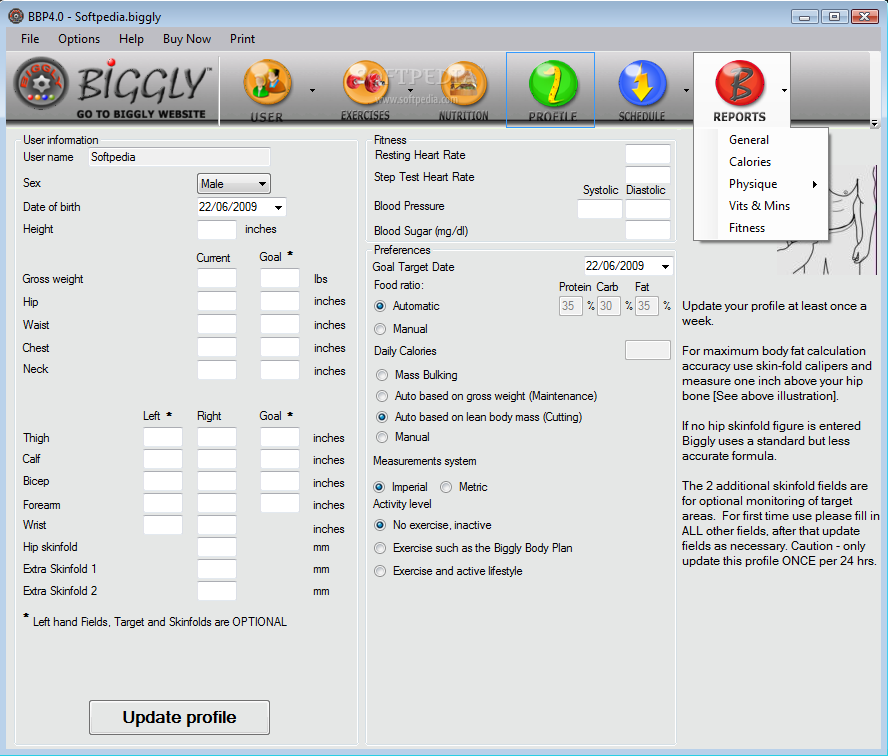Choose Exercise such as the Biggly Body Plan
Image resolution: width=888 pixels, height=756 pixels.
380,548
